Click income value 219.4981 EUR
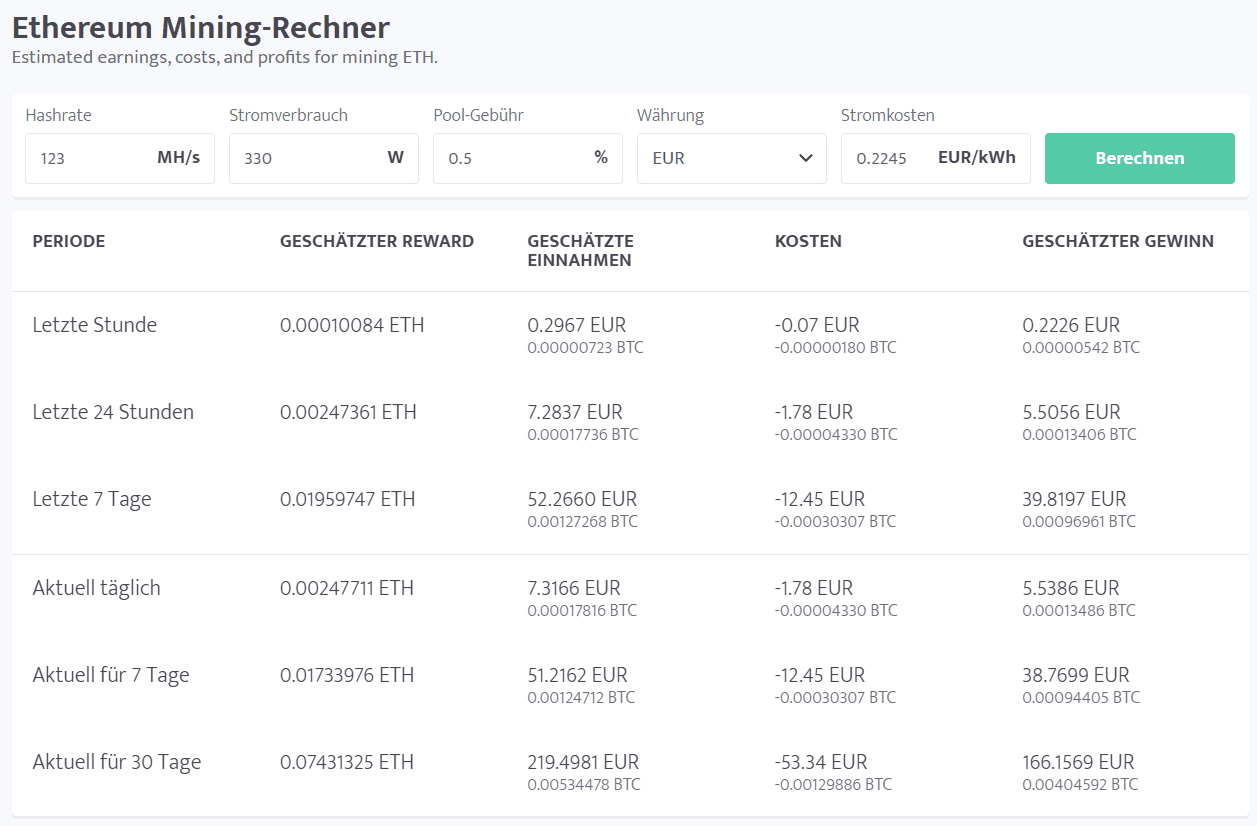1257x826 pixels. (583, 762)
